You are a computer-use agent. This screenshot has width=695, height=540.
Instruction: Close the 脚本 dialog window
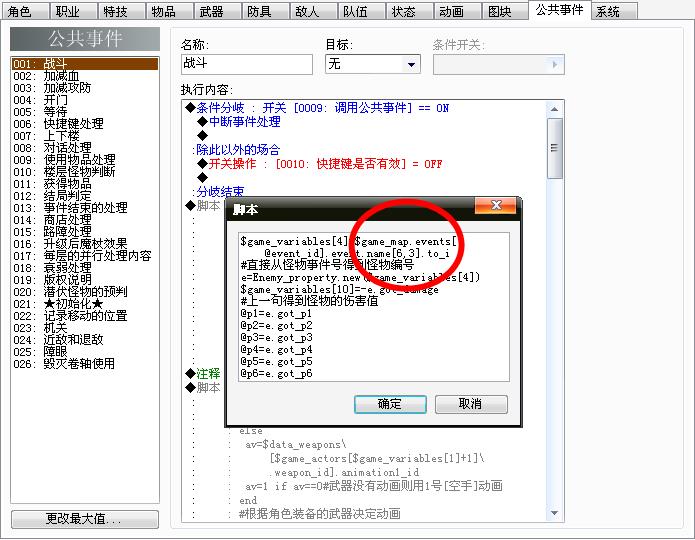[x=496, y=205]
